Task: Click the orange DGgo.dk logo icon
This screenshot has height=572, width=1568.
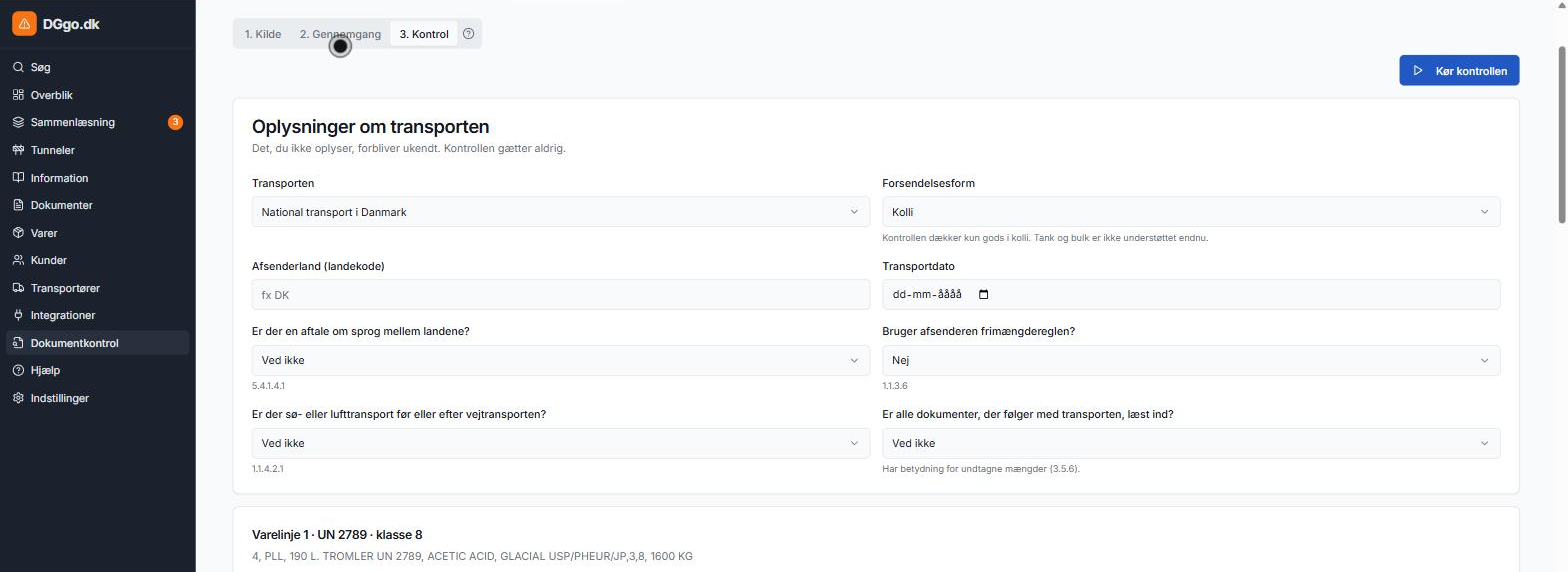Action: point(24,24)
